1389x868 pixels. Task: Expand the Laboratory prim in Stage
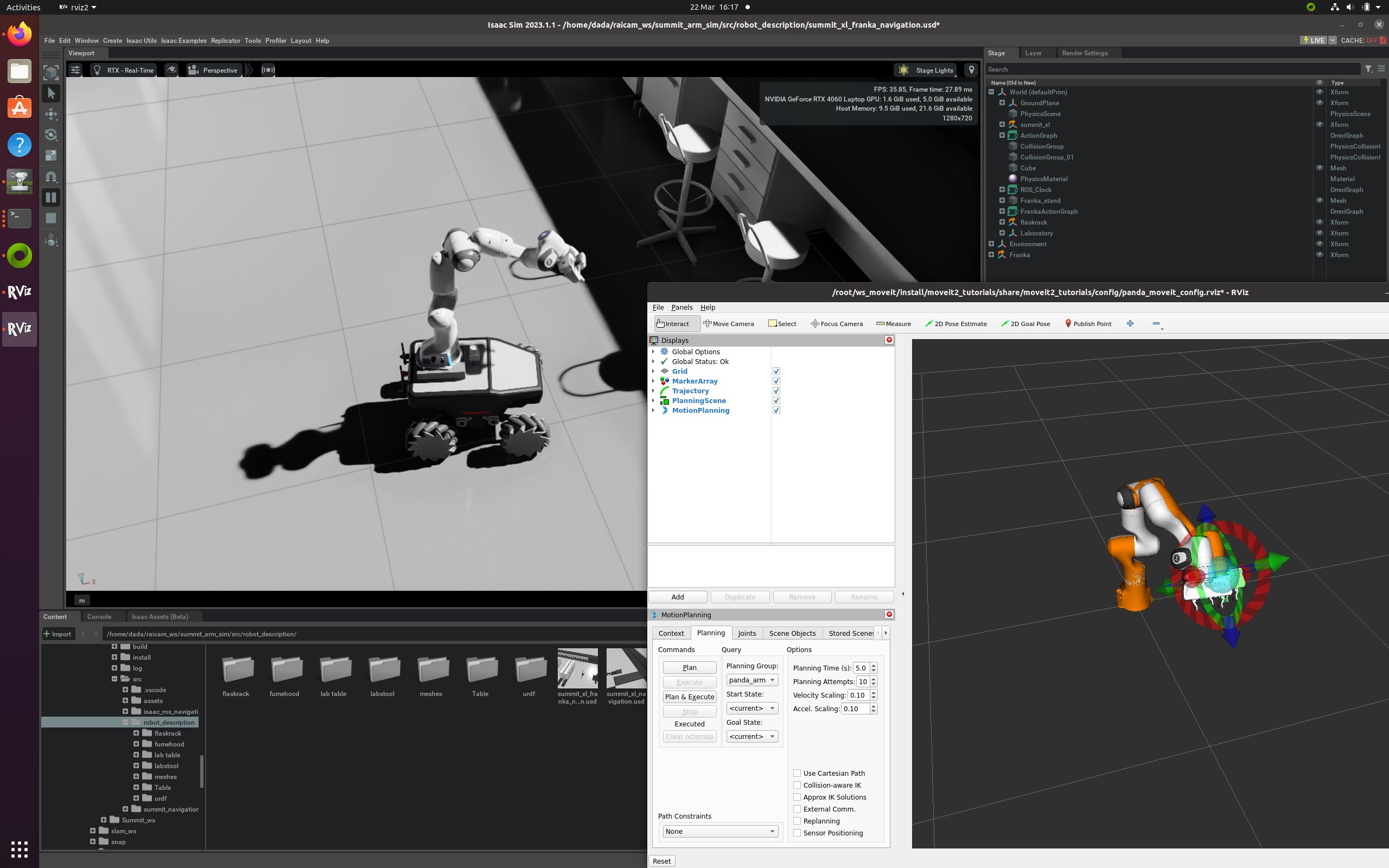(1002, 233)
